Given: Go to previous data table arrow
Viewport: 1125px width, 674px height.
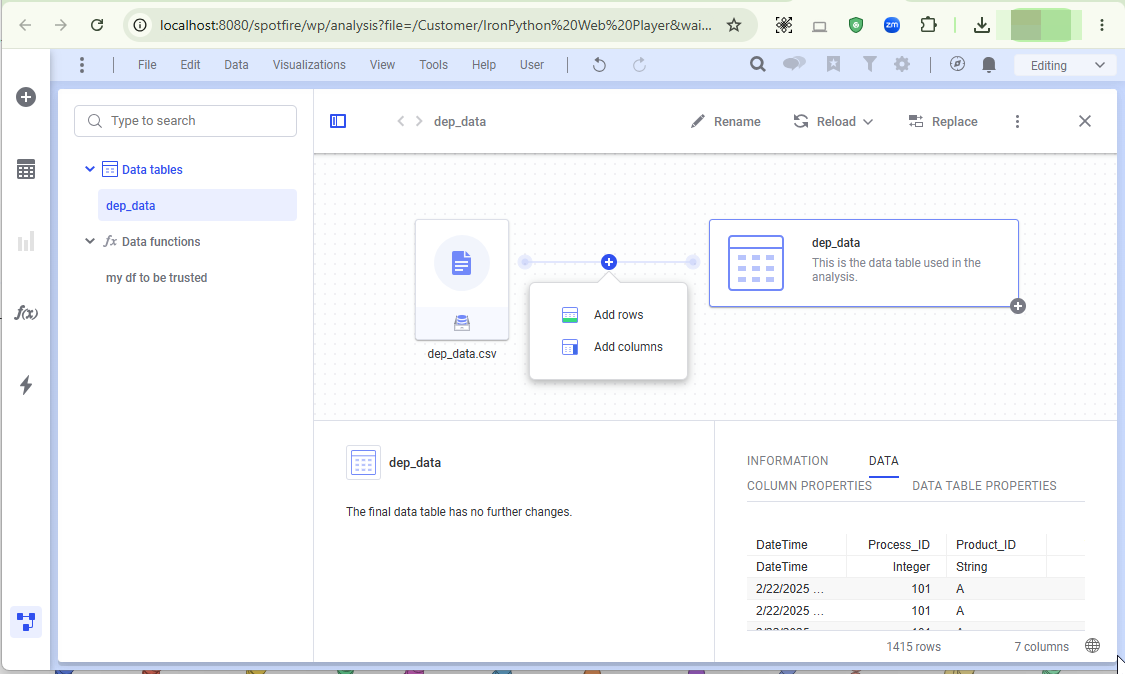Looking at the screenshot, I should tap(401, 121).
